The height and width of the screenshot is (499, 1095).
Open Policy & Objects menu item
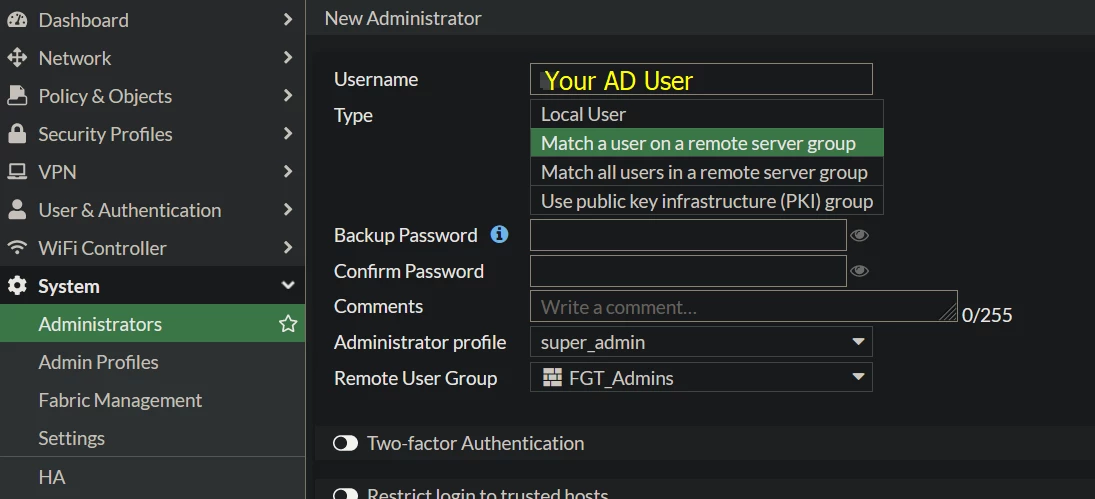[152, 96]
